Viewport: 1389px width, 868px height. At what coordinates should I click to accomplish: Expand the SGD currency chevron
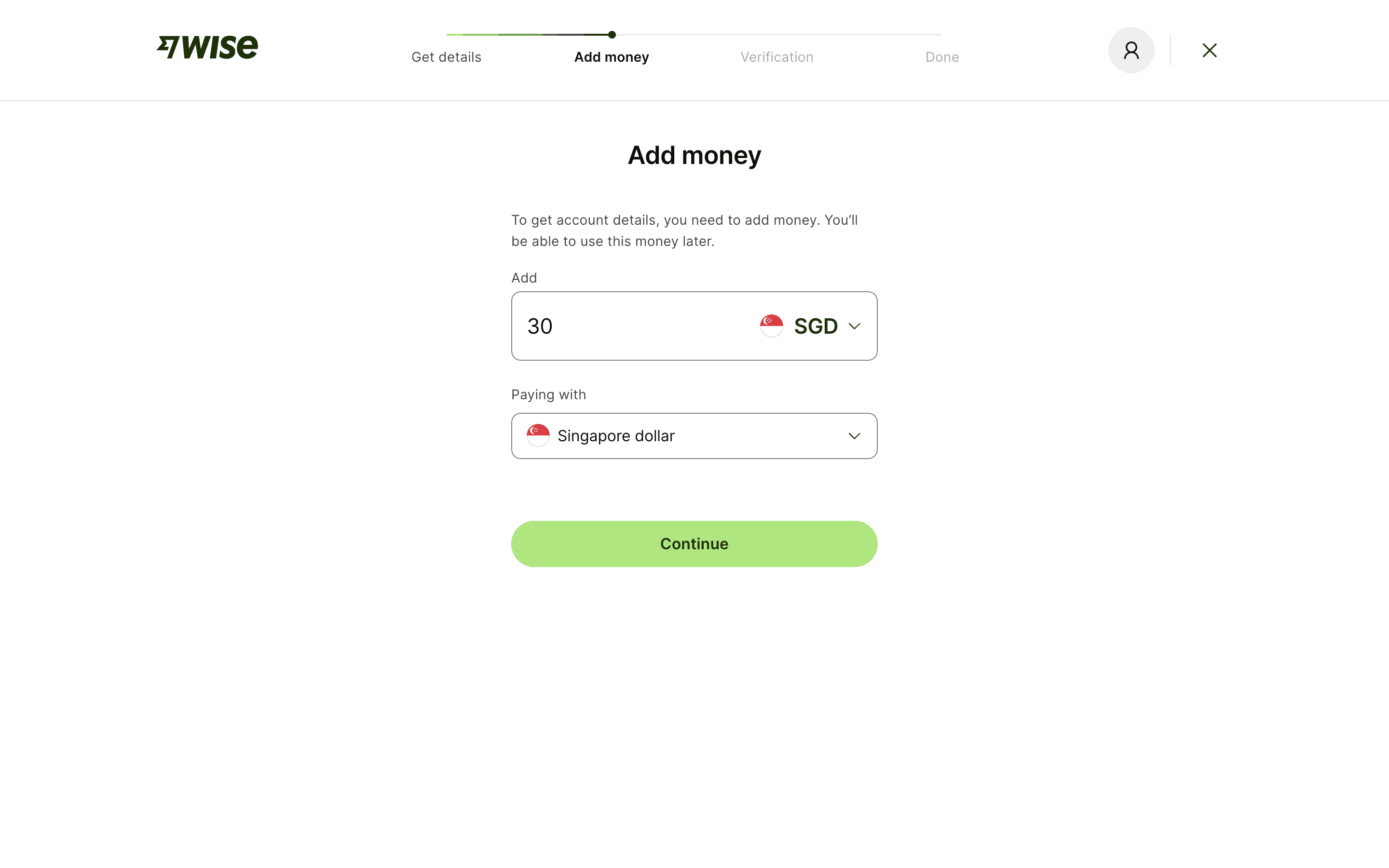854,326
